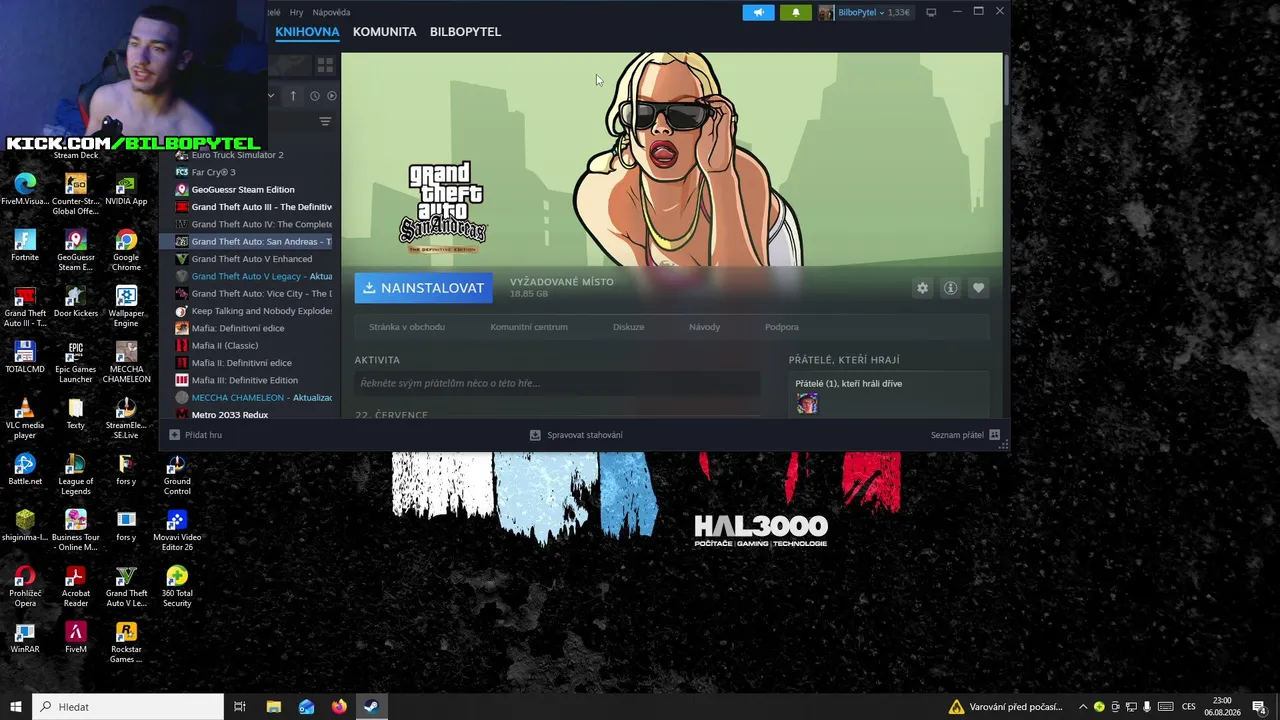
Task: Open Stránka v obchodě link
Action: coord(407,327)
